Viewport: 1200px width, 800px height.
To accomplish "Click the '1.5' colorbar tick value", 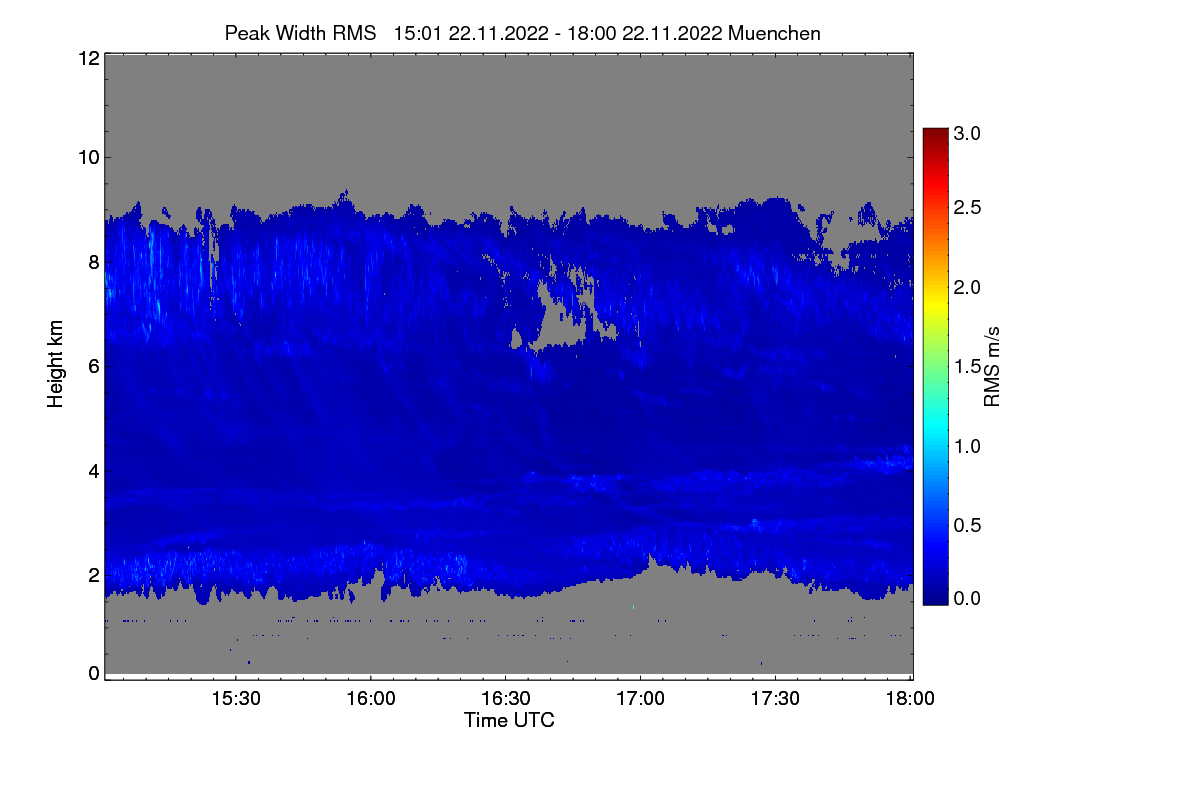I will click(968, 366).
